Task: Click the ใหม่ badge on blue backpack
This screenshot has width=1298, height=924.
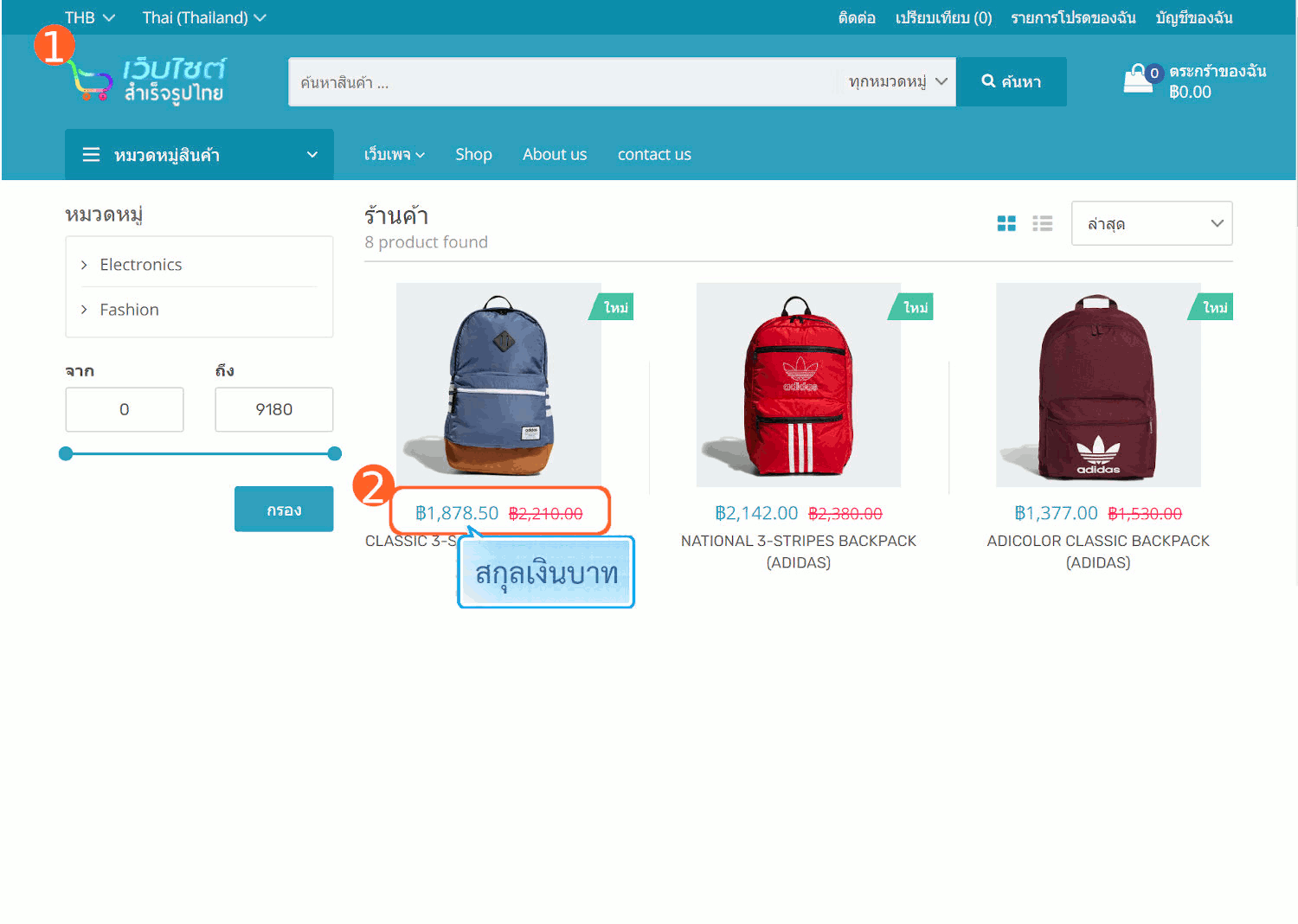Action: click(x=612, y=307)
